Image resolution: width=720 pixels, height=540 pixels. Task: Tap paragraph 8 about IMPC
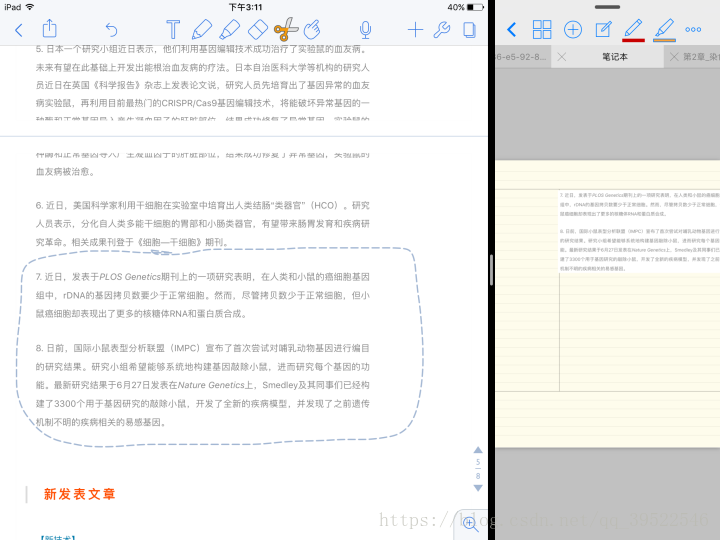point(202,385)
